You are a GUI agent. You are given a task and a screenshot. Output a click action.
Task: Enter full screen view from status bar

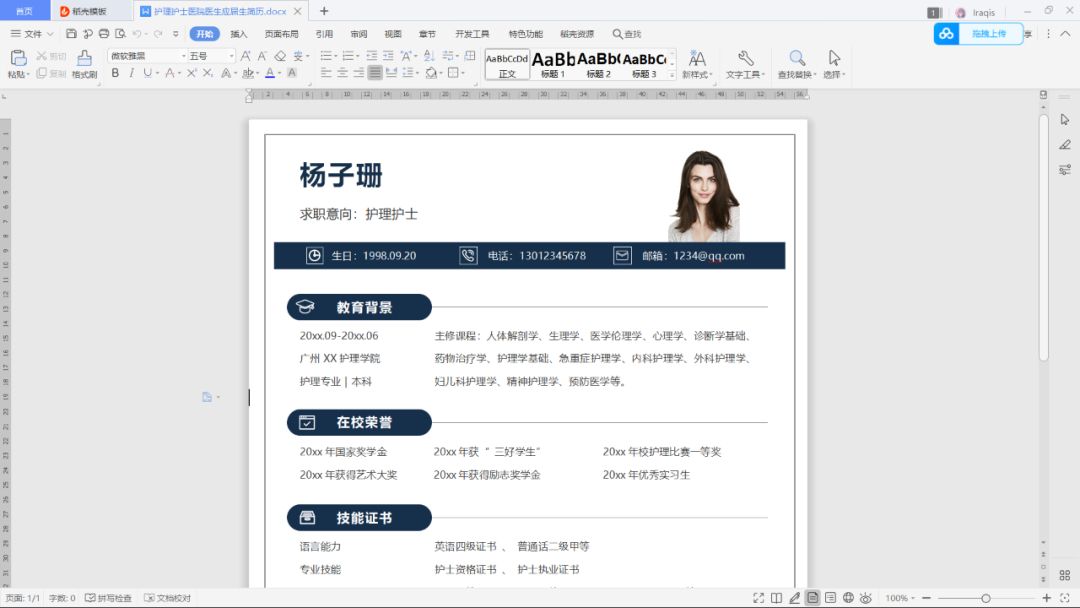[758, 598]
